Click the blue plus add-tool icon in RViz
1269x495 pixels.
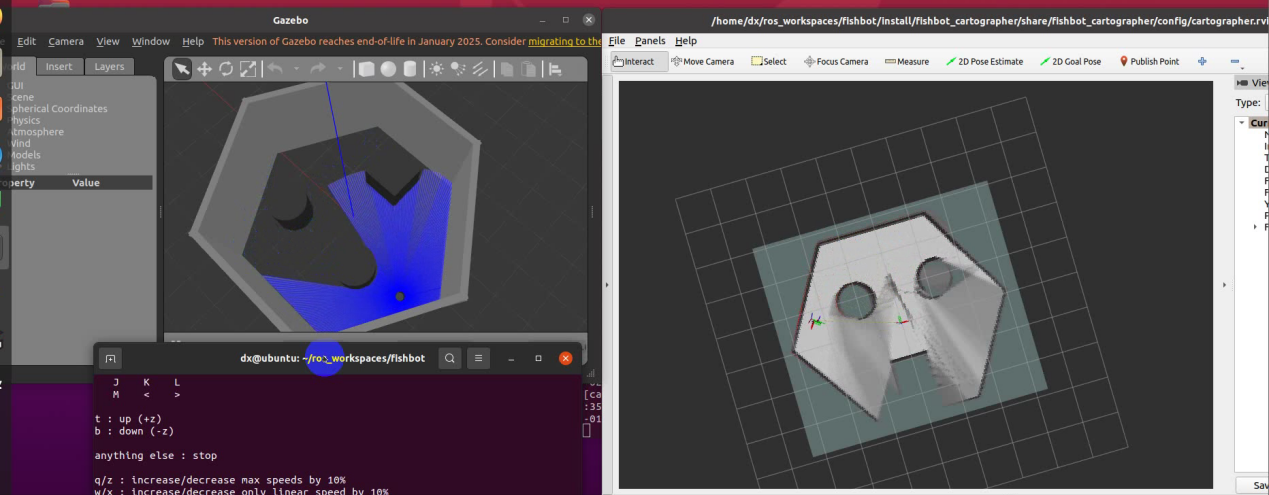[x=1202, y=61]
